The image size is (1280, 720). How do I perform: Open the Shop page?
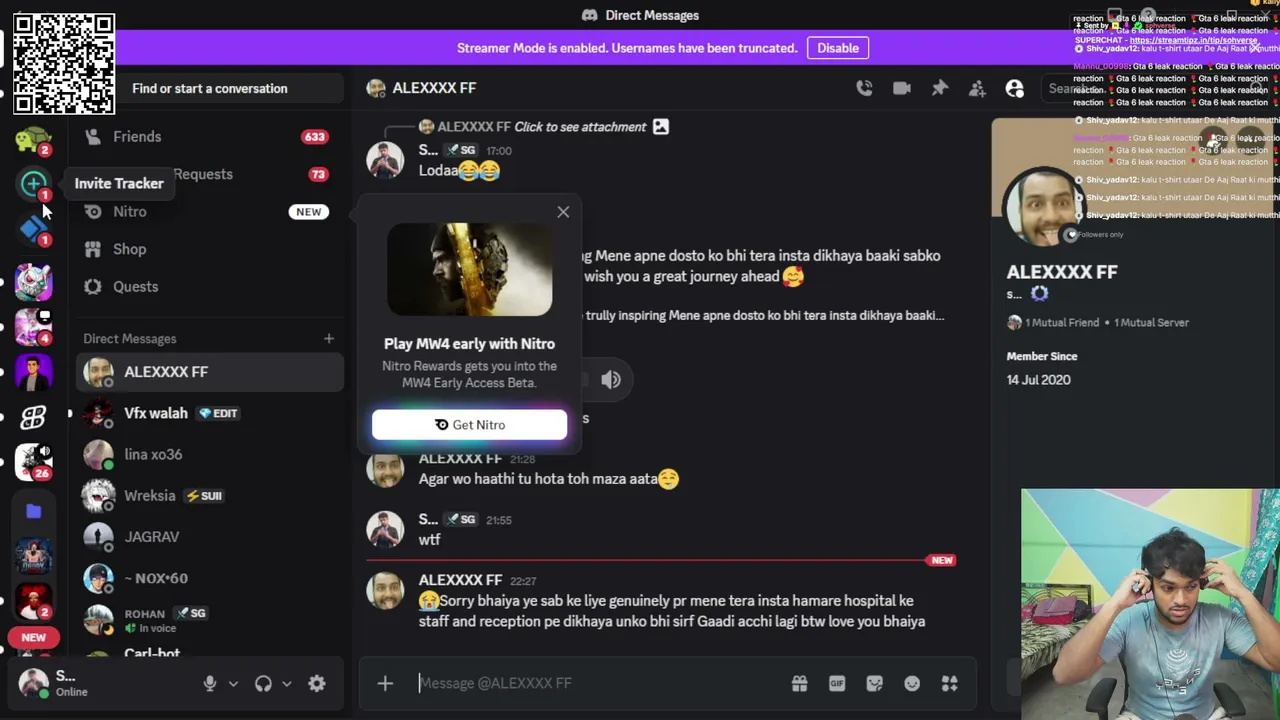click(x=209, y=249)
